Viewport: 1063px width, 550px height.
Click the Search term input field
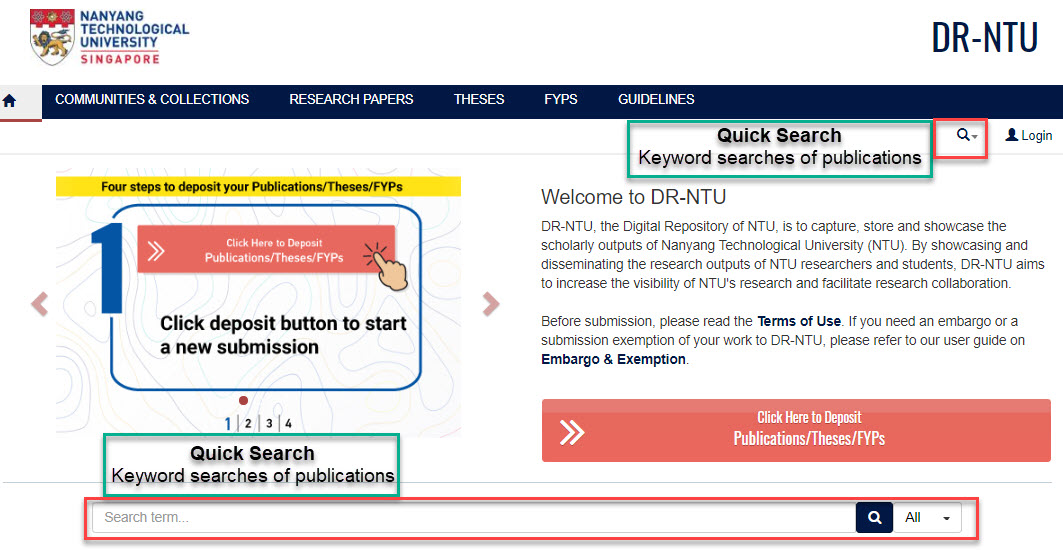point(474,518)
